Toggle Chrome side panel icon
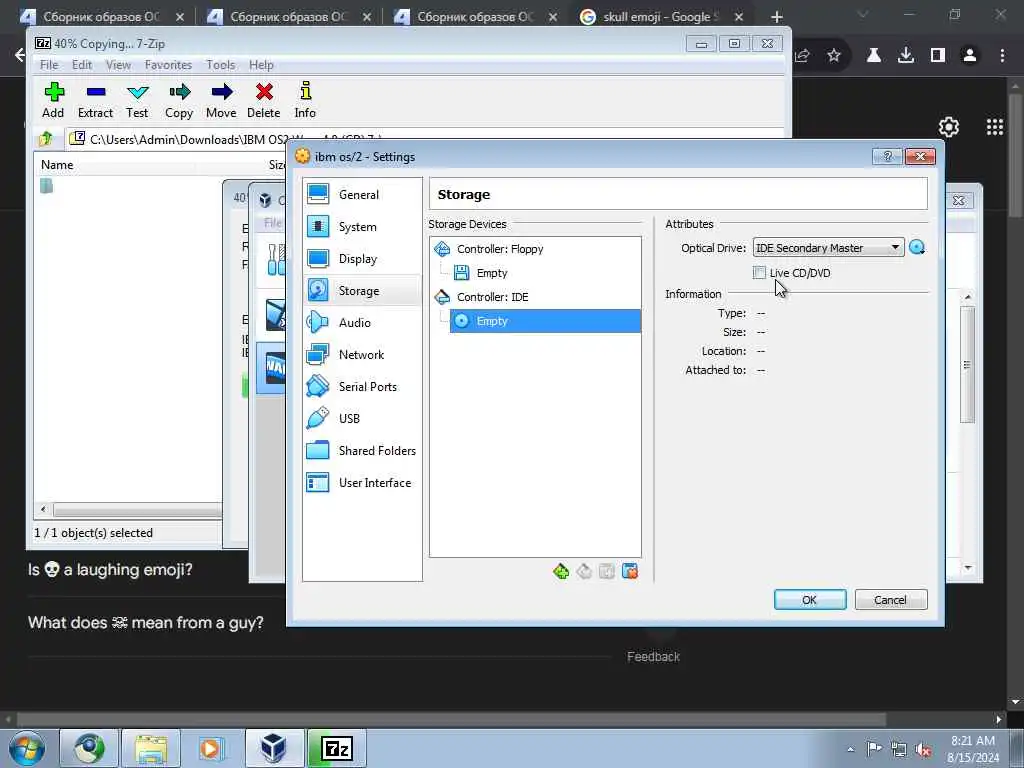 tap(938, 56)
